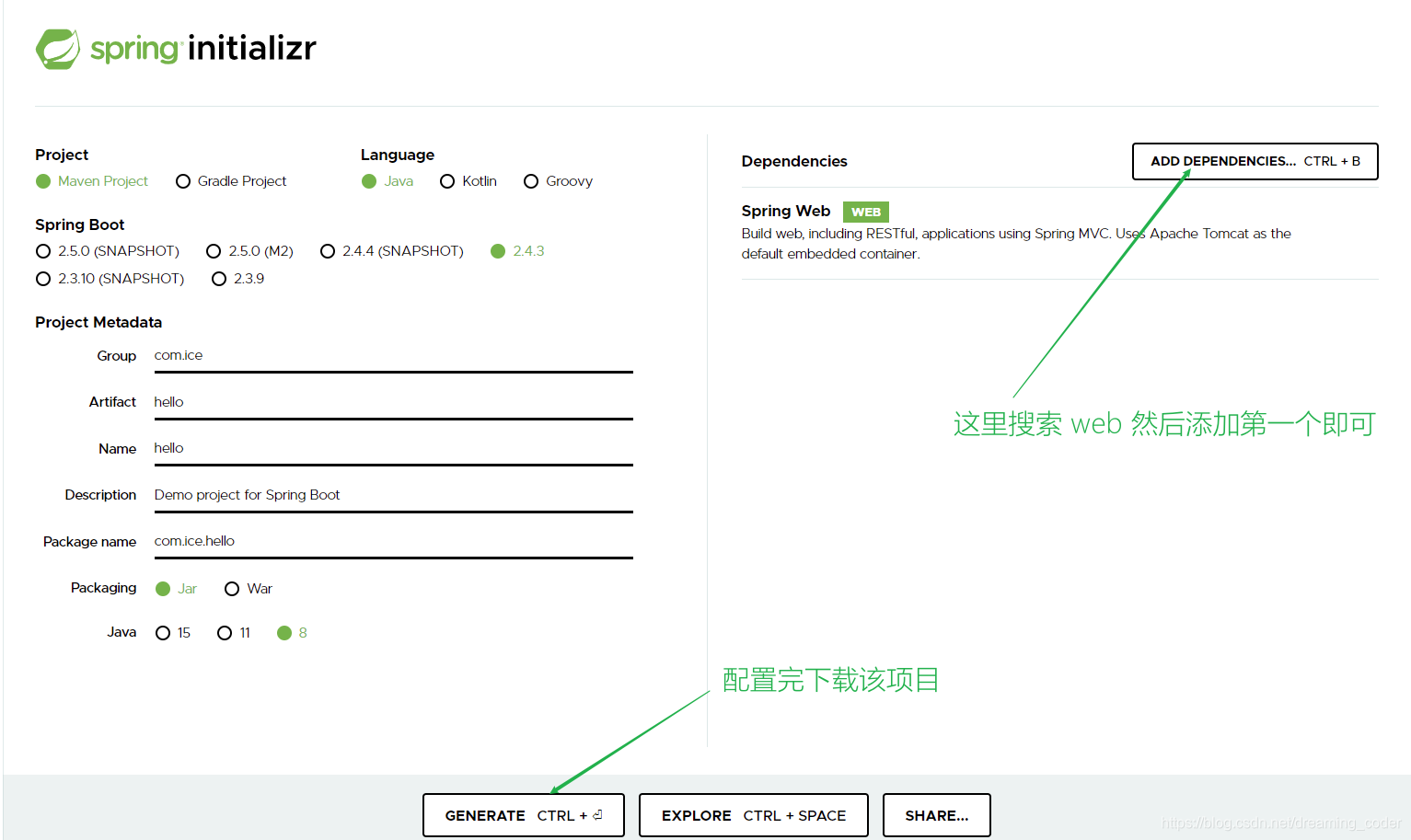
Task: Click the Spring Web dependency title
Action: click(786, 211)
